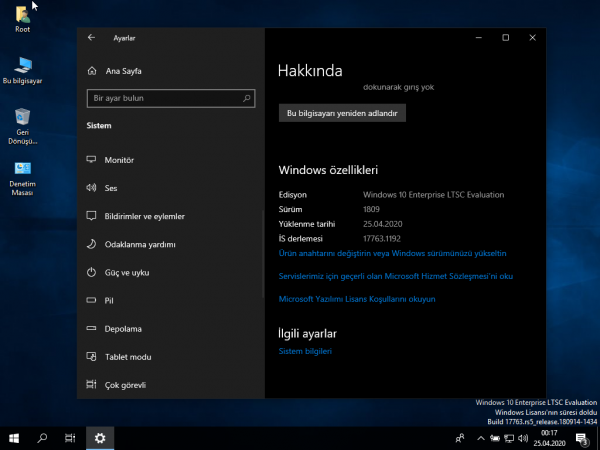Viewport: 600px width, 450px height.
Task: Open Ana Sayfa home icon
Action: (x=91, y=71)
